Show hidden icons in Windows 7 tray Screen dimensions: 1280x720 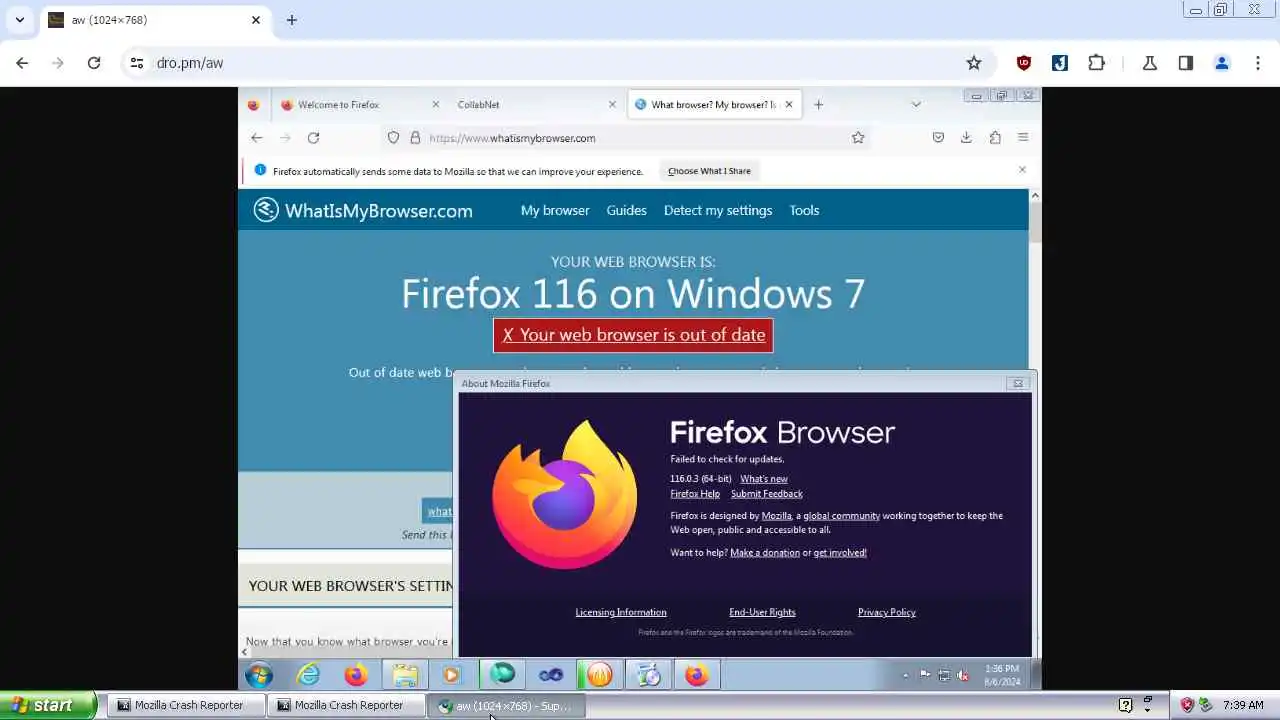906,675
